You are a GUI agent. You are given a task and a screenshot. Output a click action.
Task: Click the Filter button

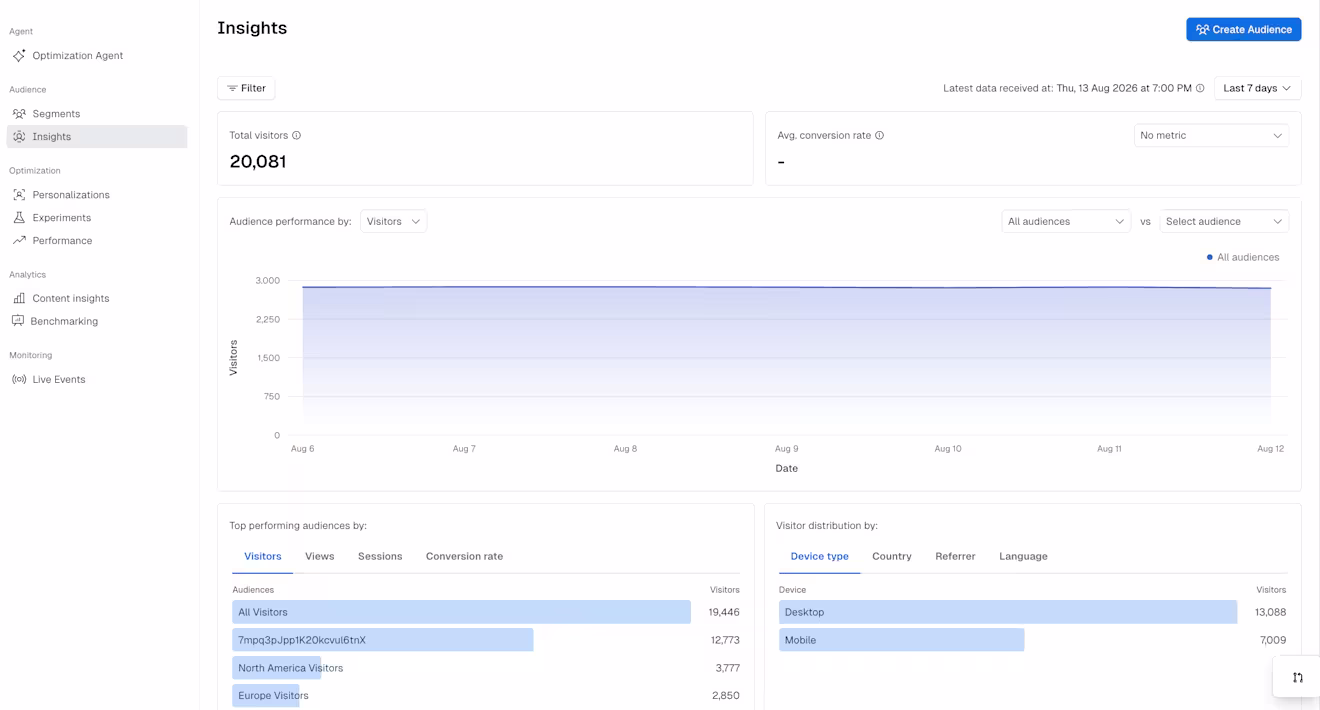pos(246,89)
